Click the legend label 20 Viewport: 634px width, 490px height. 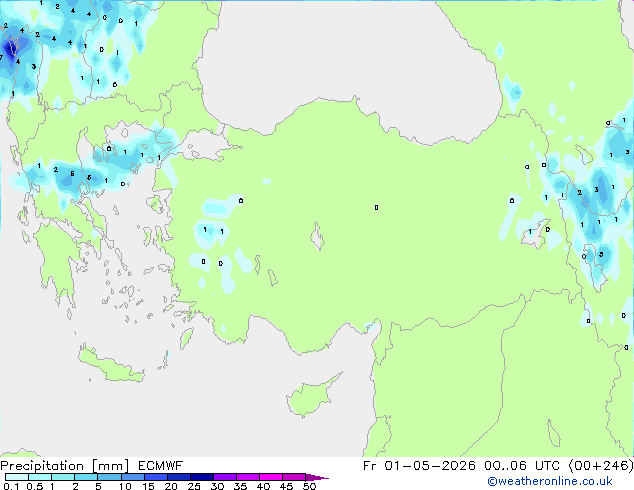[x=171, y=486]
